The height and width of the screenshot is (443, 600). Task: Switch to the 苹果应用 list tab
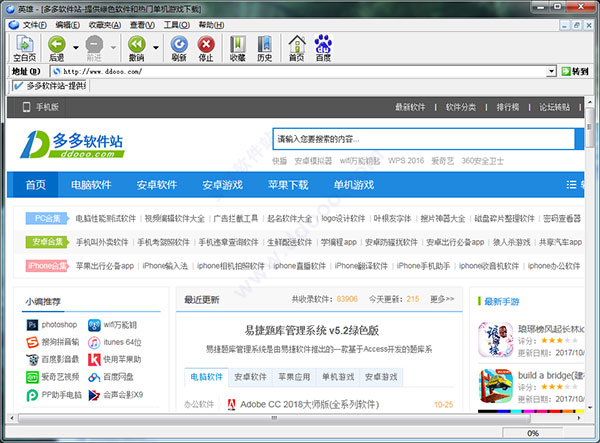[294, 377]
